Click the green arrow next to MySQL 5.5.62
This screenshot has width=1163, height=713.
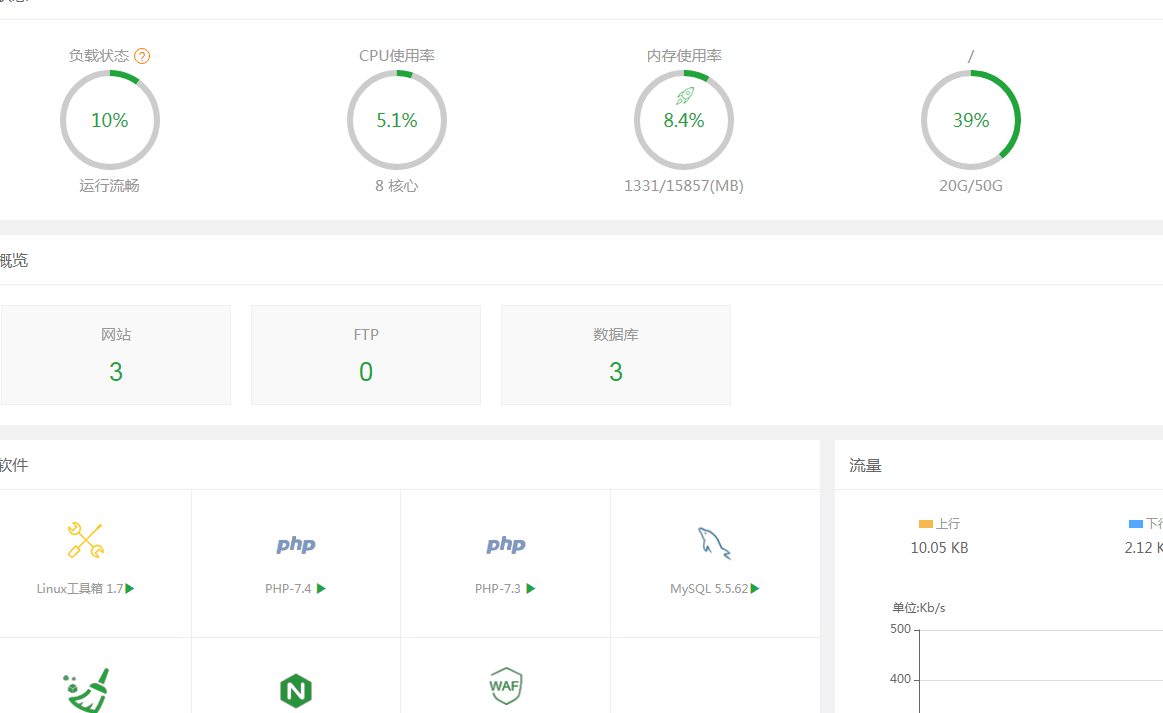(x=755, y=588)
